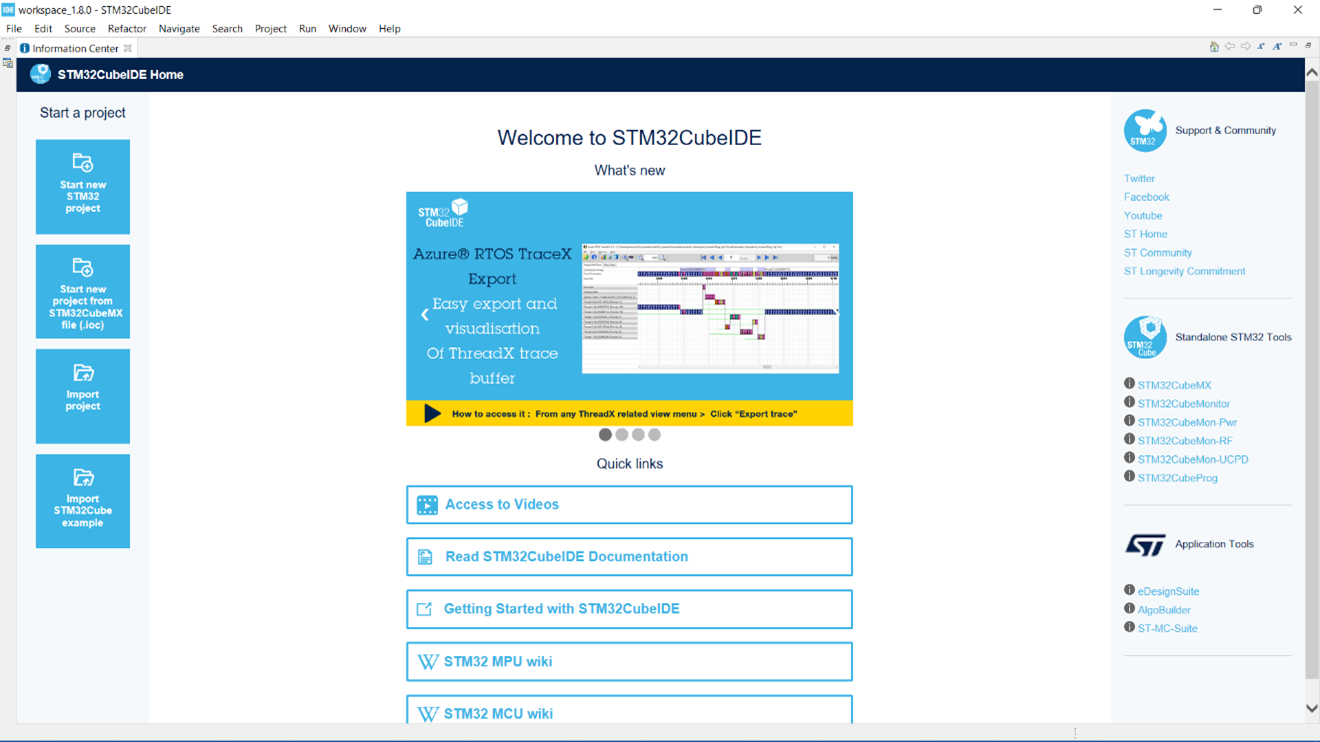Click the Support & Community STM32 logo

[x=1144, y=130]
